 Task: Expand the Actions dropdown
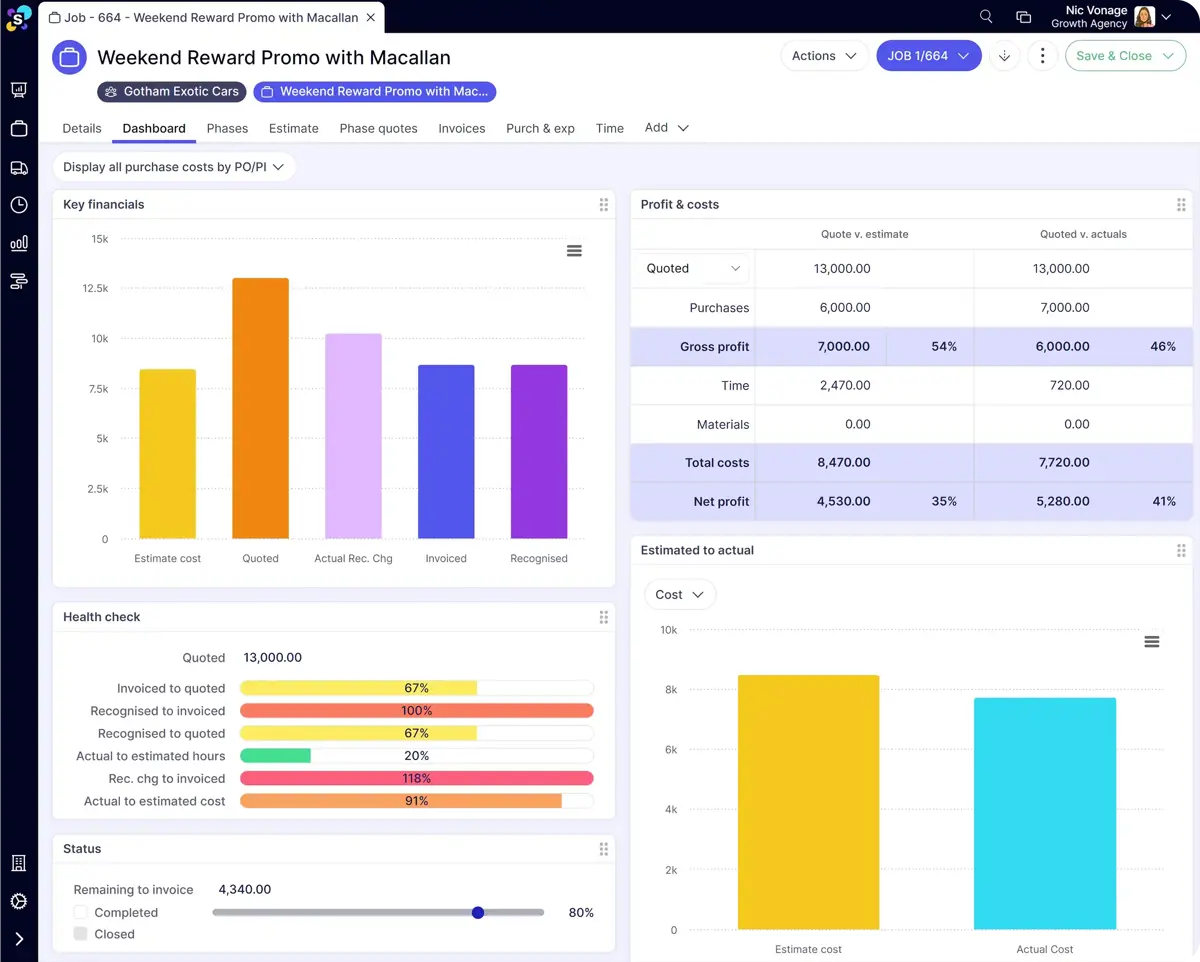(x=824, y=56)
